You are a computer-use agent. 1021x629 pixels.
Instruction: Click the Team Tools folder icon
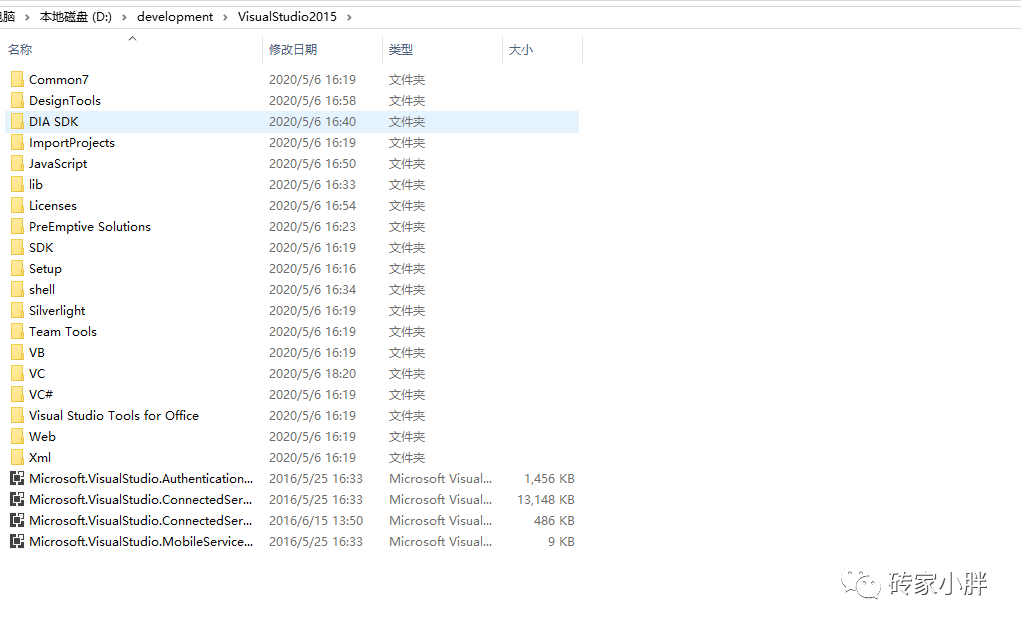17,331
